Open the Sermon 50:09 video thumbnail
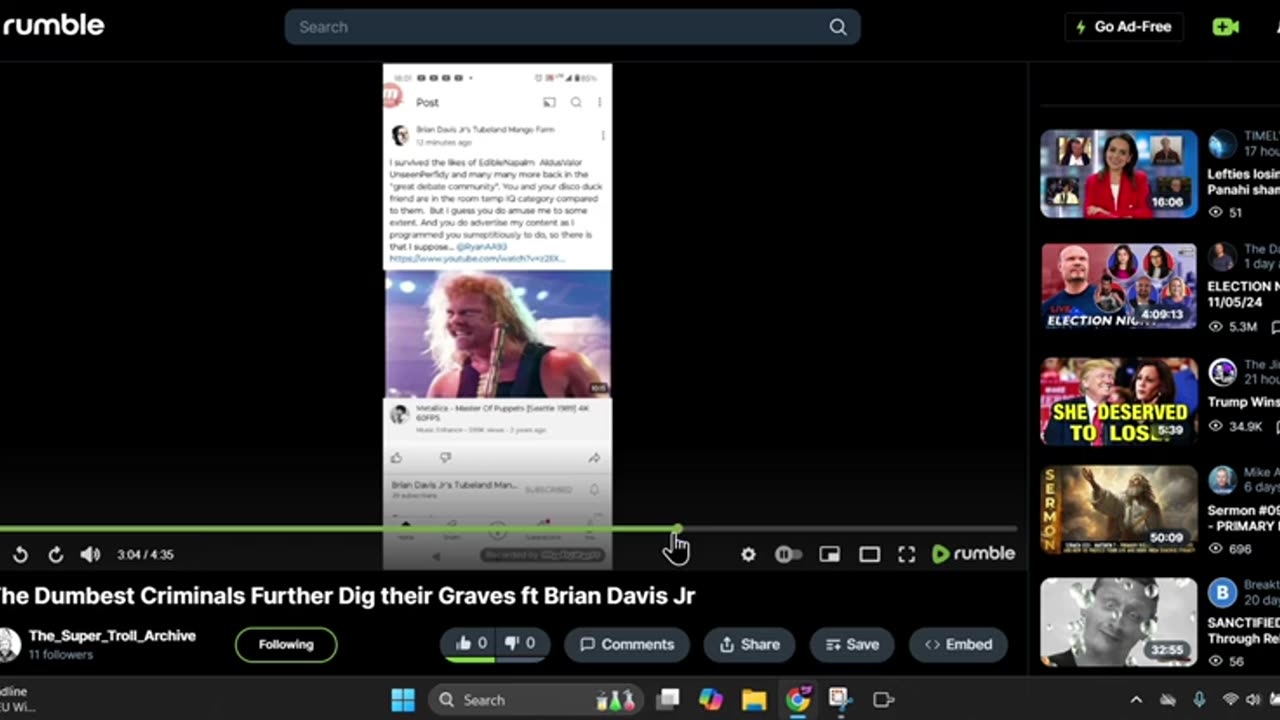This screenshot has width=1280, height=720. 1118,510
